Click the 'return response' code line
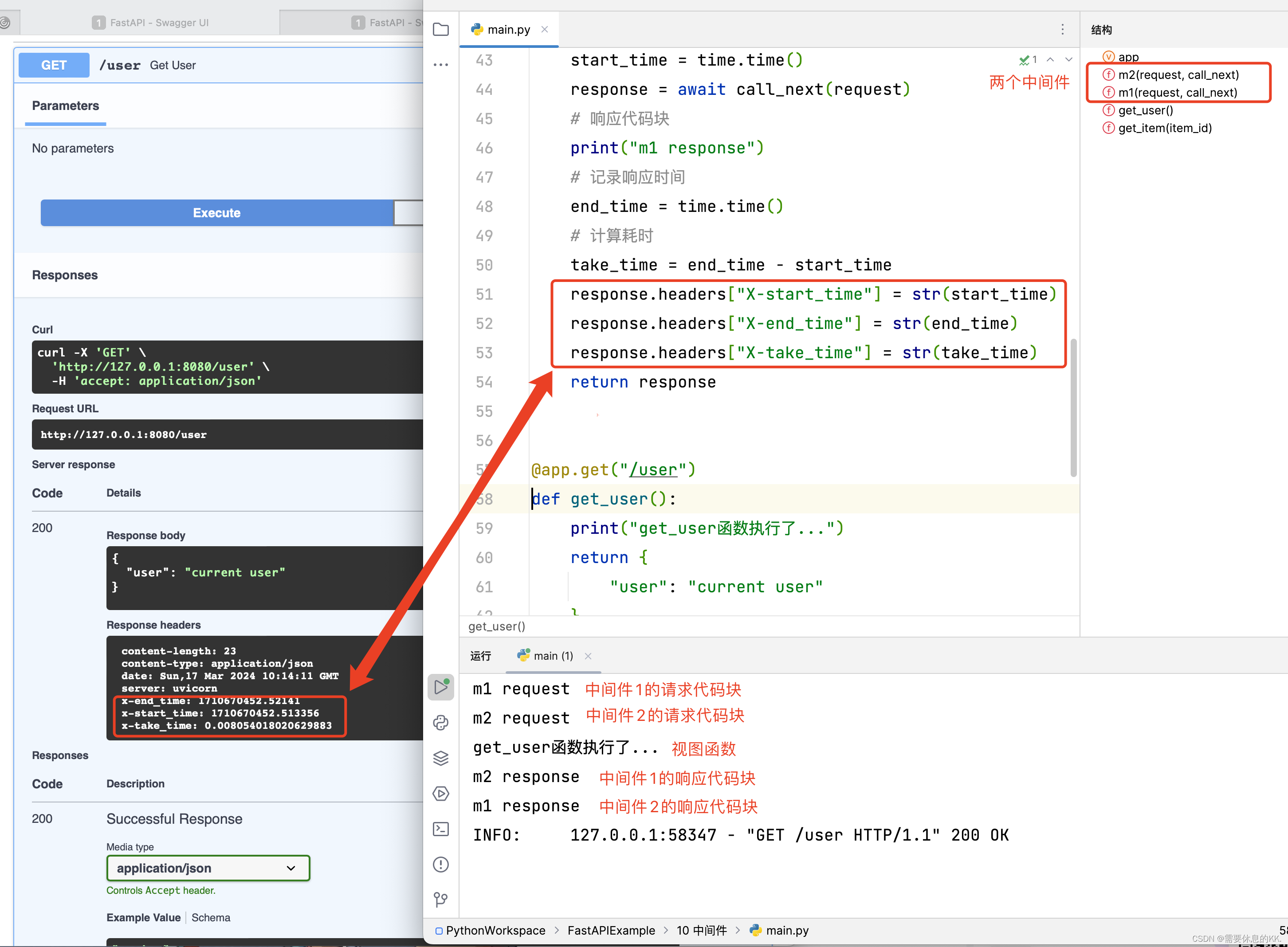Image resolution: width=1288 pixels, height=947 pixels. pos(643,382)
